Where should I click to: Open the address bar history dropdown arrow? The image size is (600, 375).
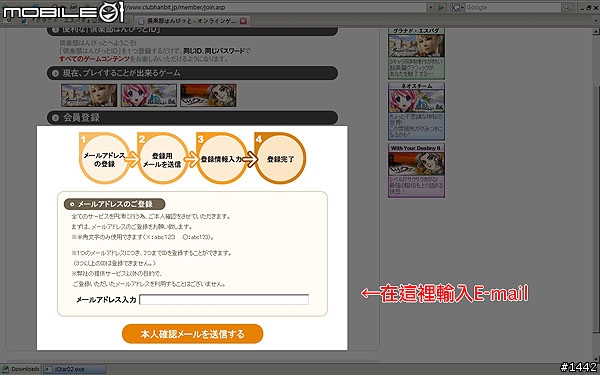[431, 7]
